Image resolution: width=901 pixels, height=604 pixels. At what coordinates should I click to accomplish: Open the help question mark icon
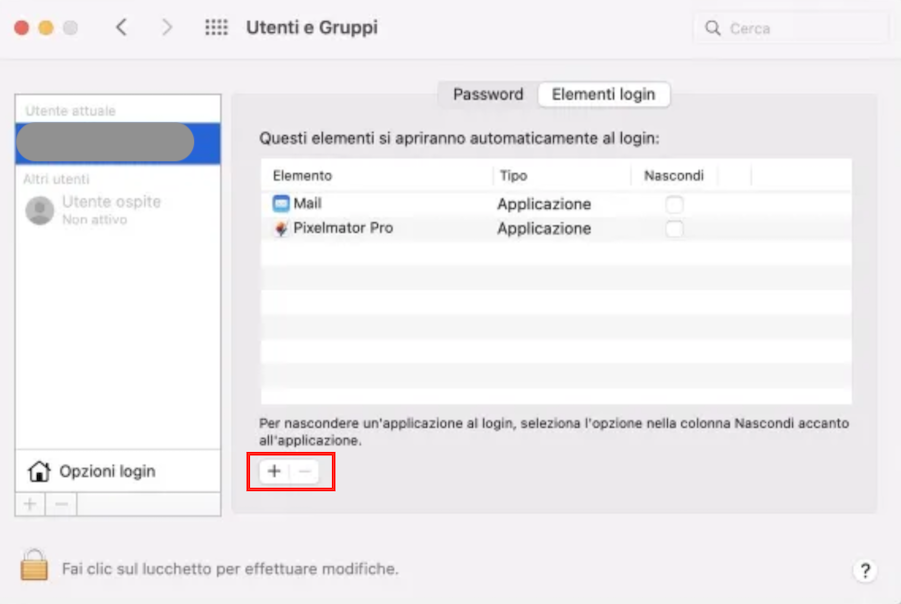(865, 570)
